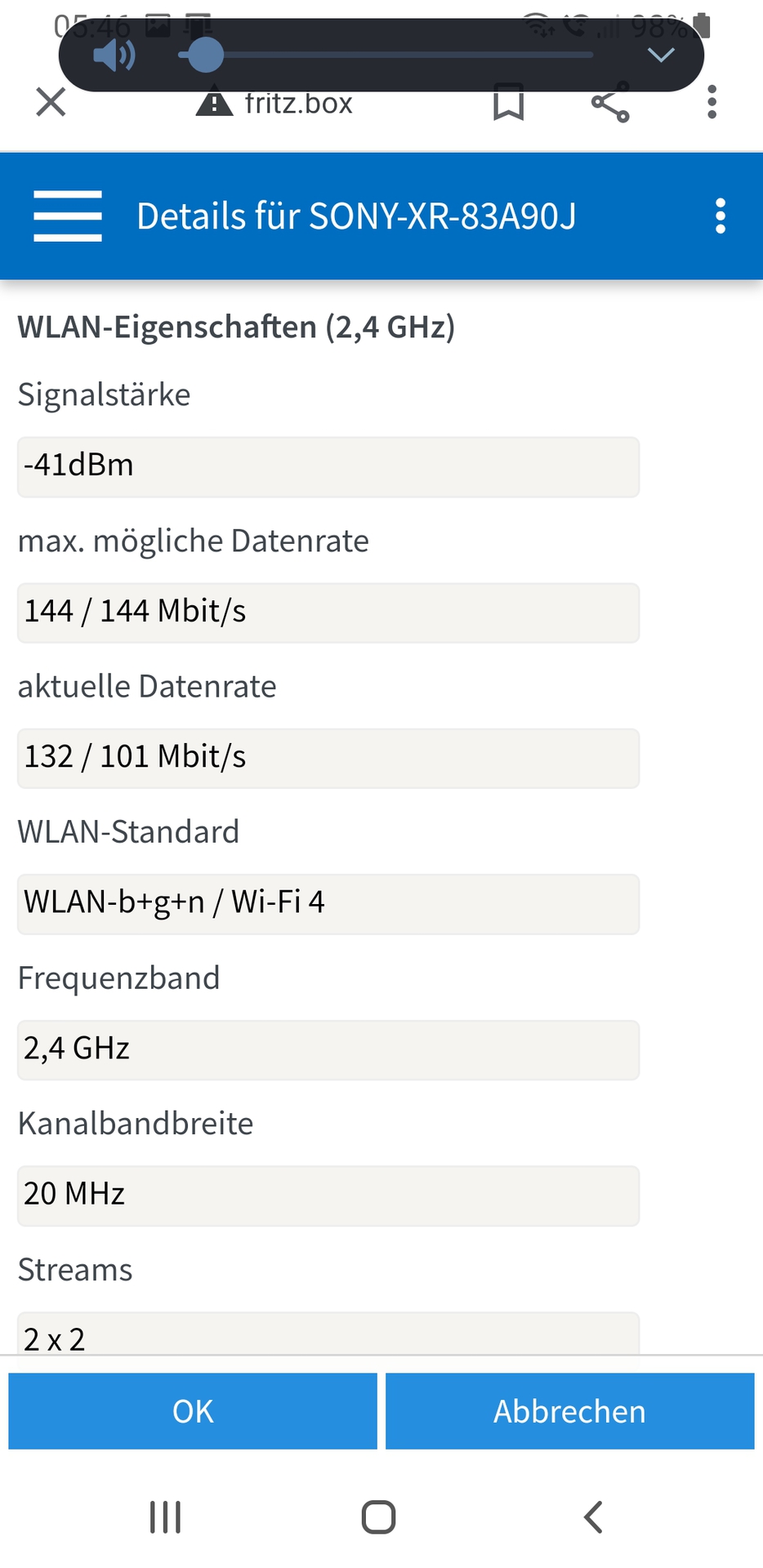763x1568 pixels.
Task: Open Android recent apps button
Action: [x=165, y=1517]
